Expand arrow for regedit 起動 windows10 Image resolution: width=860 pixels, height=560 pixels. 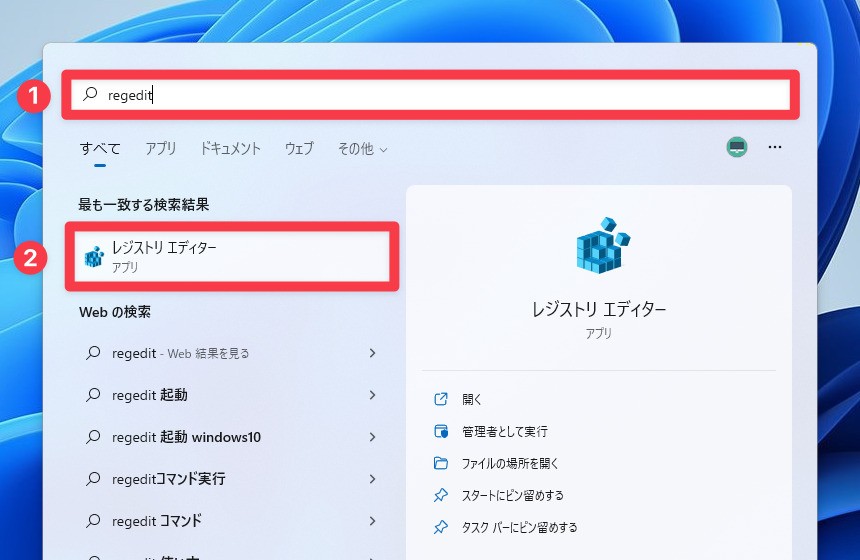(372, 437)
